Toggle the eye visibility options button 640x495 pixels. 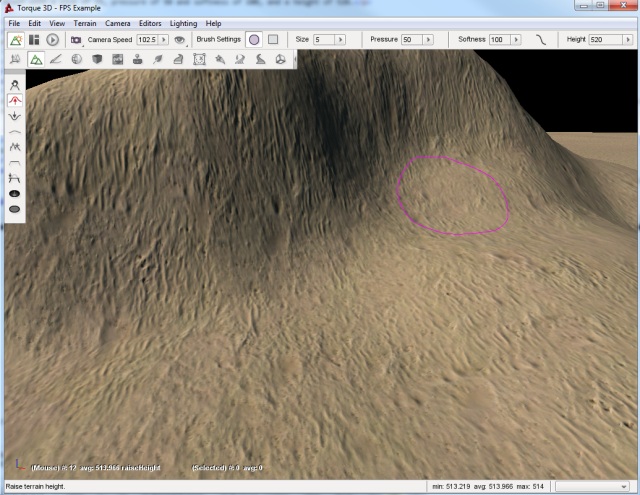pos(179,40)
